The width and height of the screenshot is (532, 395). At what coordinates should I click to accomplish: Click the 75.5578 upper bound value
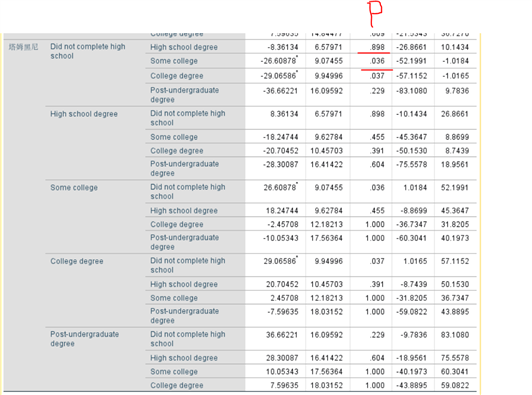coord(455,358)
